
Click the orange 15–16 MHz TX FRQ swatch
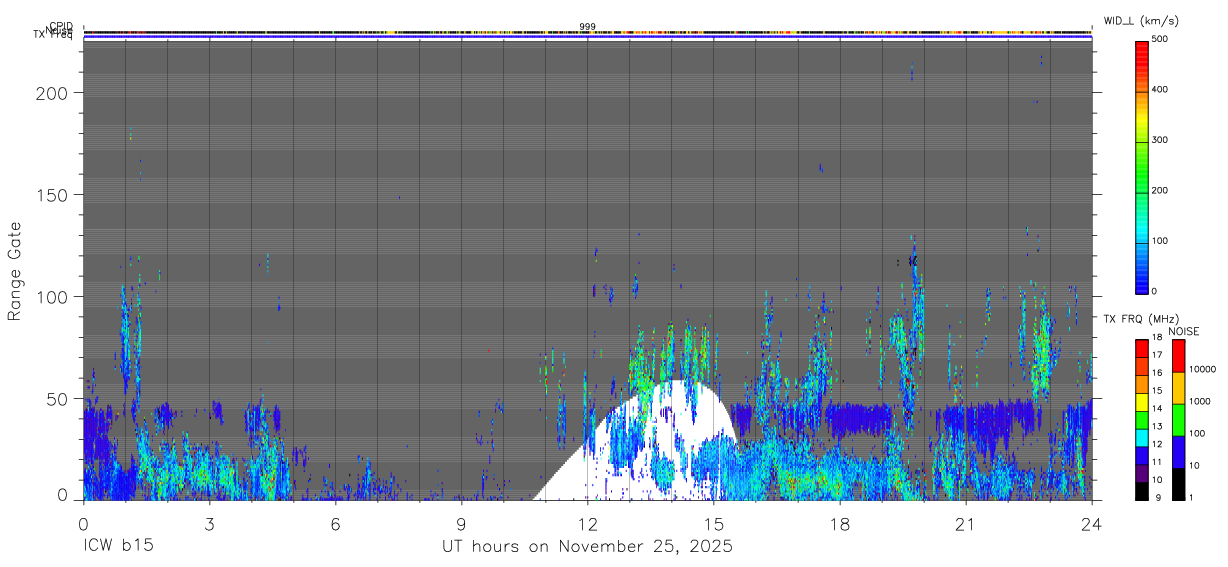tap(1142, 383)
